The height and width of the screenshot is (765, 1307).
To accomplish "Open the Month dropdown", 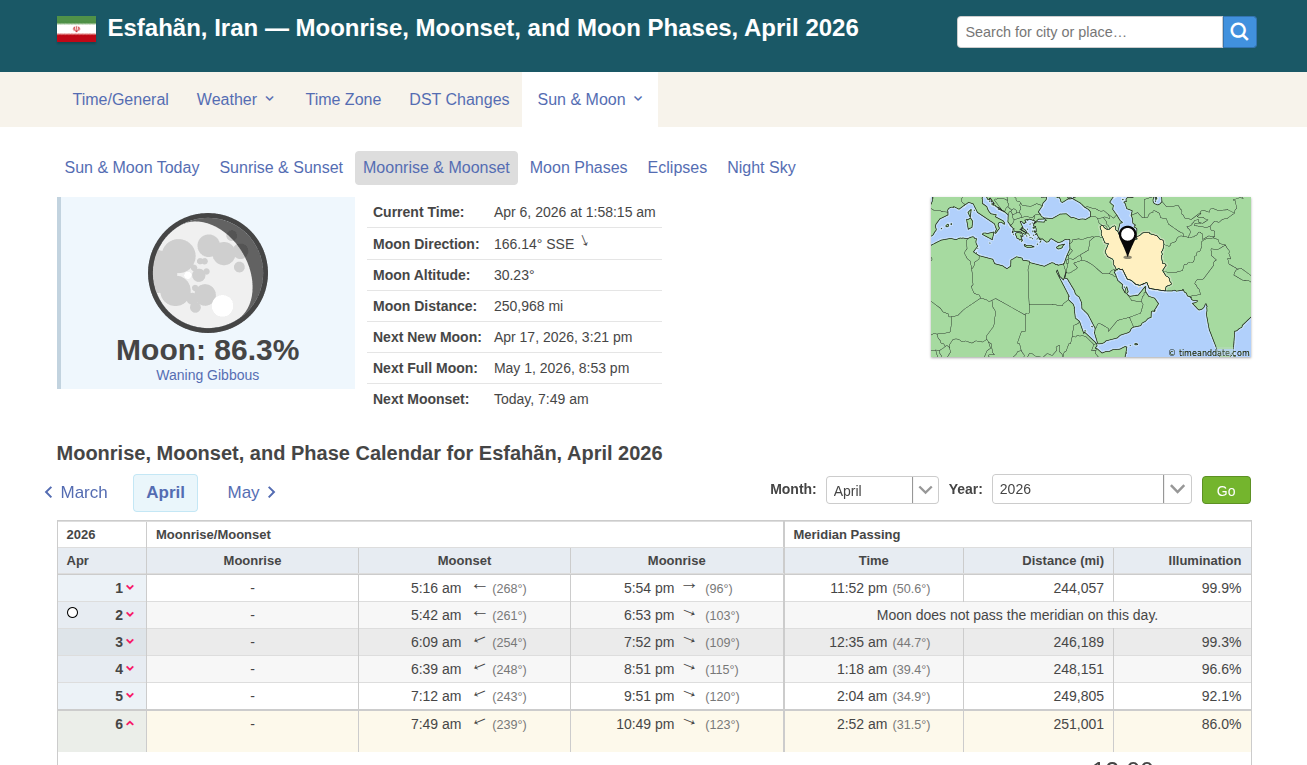I will (x=881, y=490).
